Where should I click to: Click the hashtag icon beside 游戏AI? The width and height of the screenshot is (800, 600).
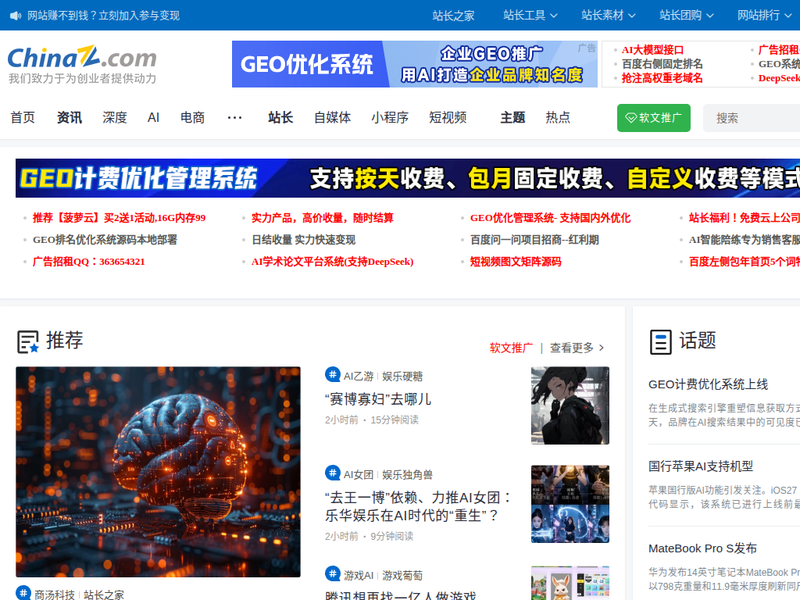coord(333,574)
